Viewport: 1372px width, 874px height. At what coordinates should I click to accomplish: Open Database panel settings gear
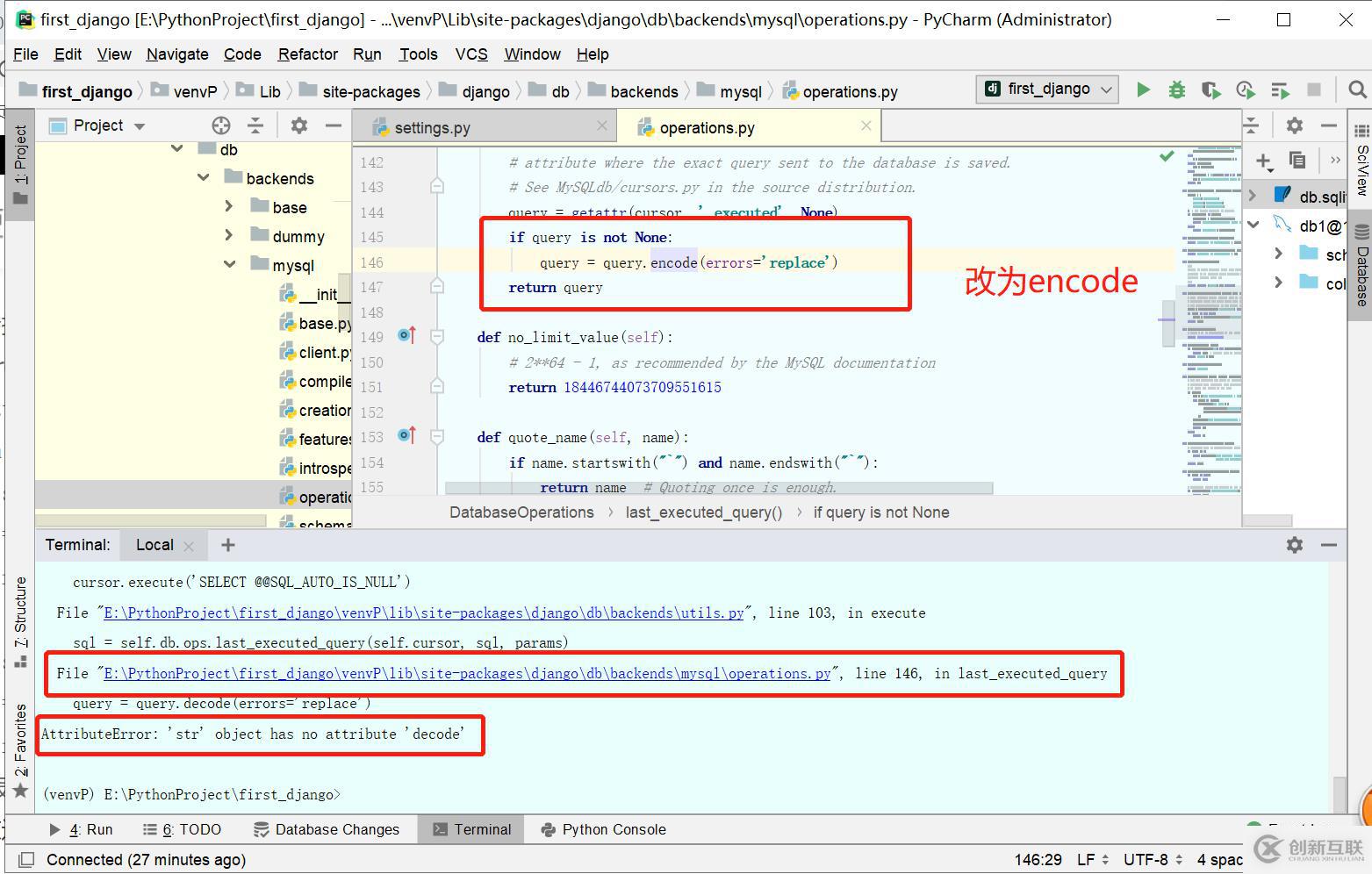(1295, 125)
